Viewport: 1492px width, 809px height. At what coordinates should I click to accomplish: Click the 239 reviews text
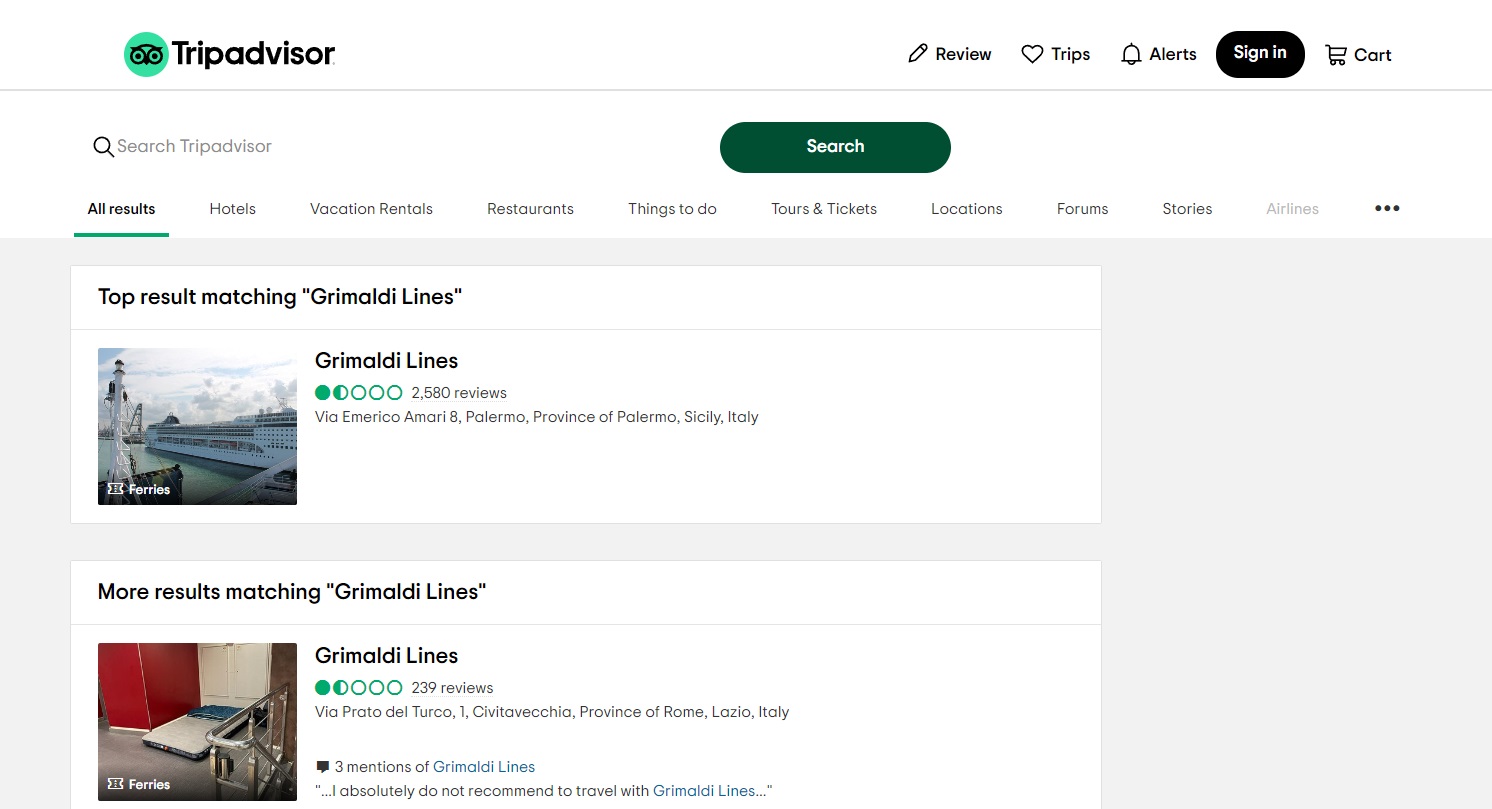(452, 688)
